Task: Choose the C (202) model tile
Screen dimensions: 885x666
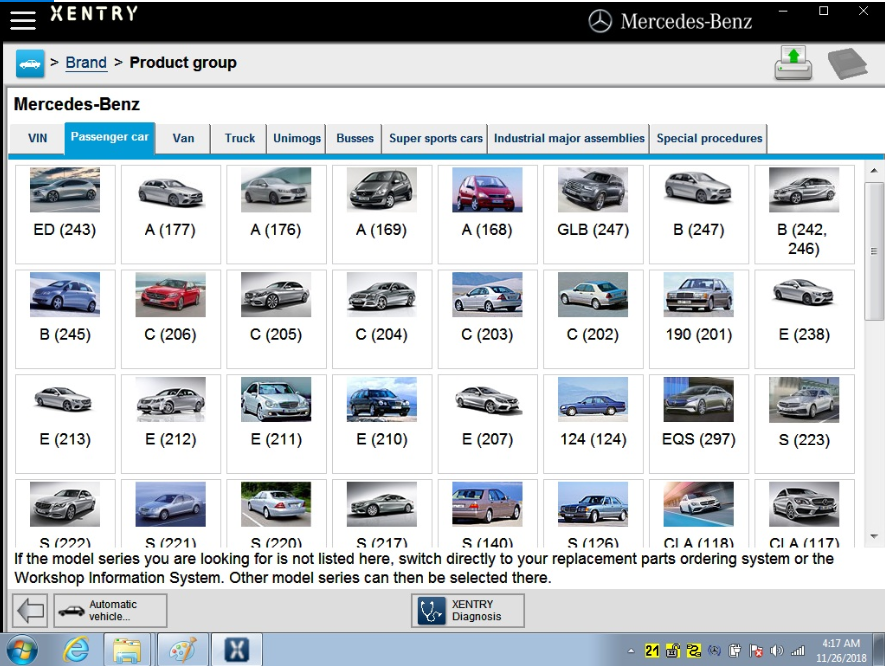Action: pyautogui.click(x=593, y=319)
